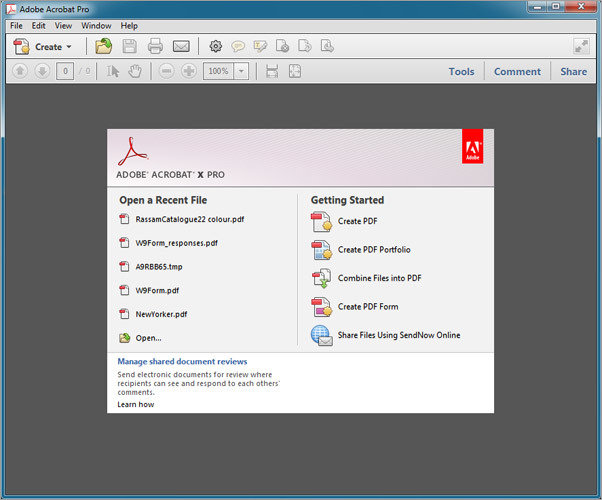Image resolution: width=602 pixels, height=500 pixels.
Task: Toggle Read Mode expand arrows icon
Action: (581, 46)
